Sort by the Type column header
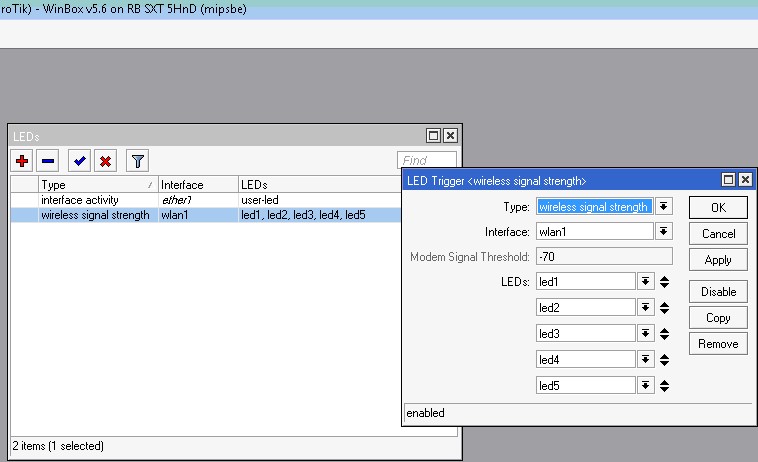The image size is (758, 462). click(98, 185)
